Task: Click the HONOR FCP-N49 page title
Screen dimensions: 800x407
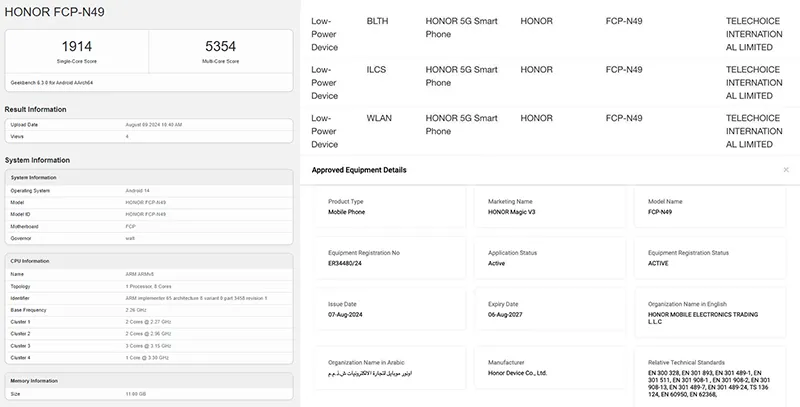Action: (55, 12)
